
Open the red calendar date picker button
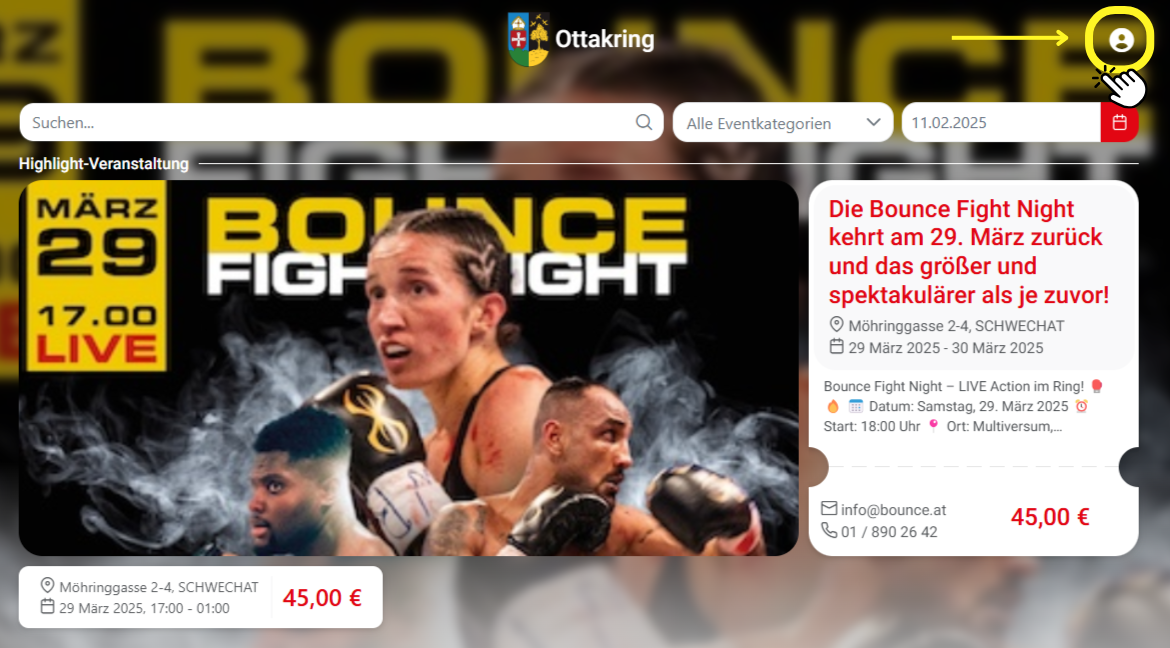point(1119,122)
